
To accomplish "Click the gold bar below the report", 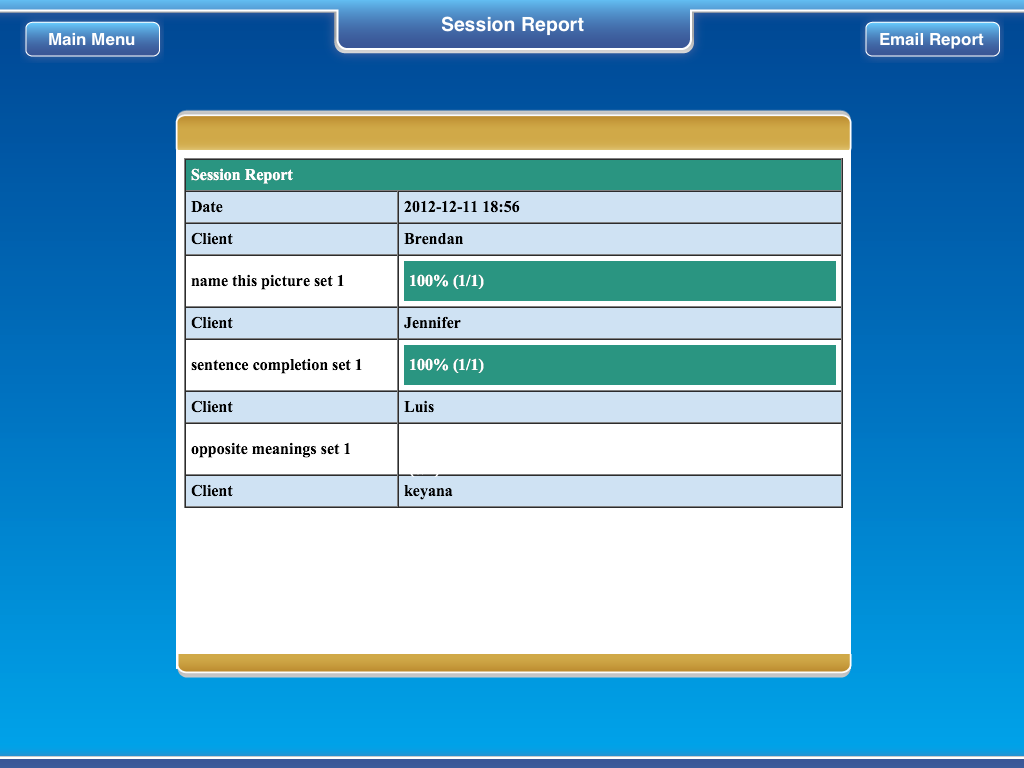I will click(512, 661).
